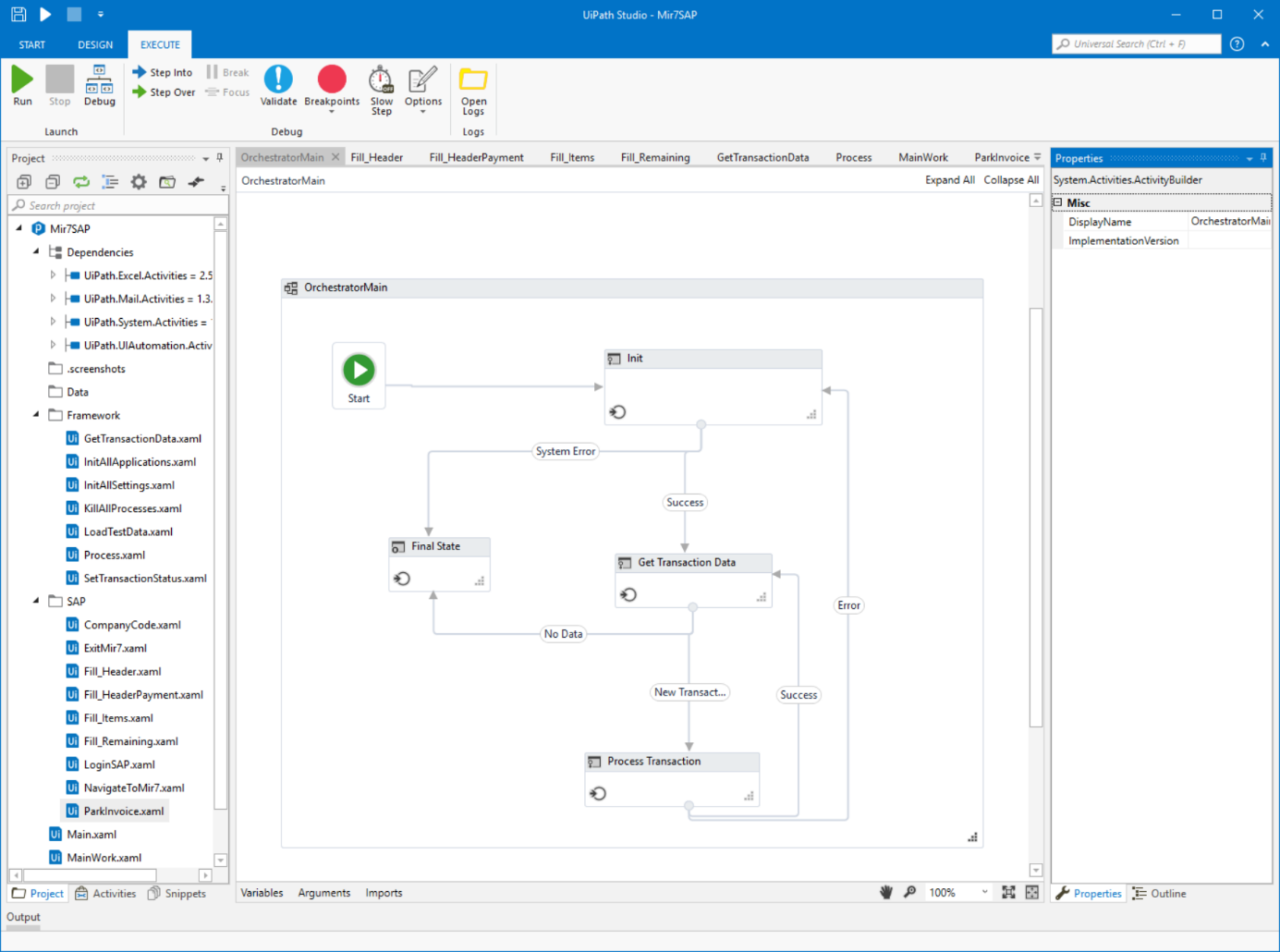This screenshot has height=952, width=1280.
Task: Start Debug mode
Action: click(x=99, y=86)
